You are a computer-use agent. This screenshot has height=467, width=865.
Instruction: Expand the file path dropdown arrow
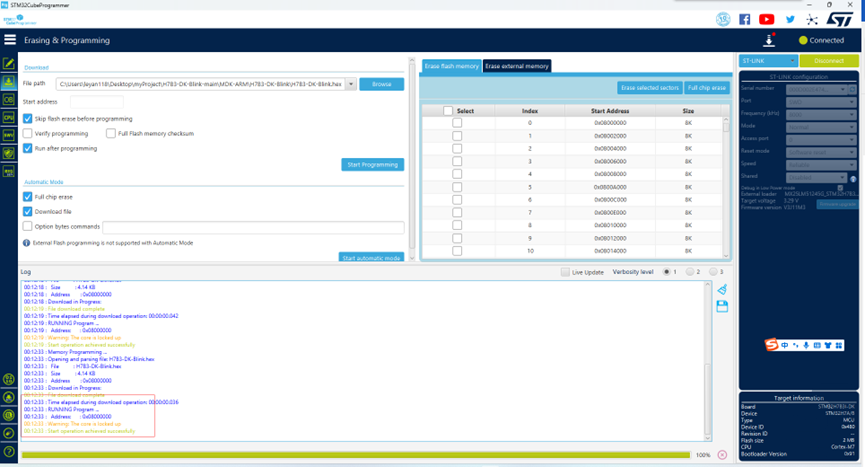pos(351,84)
